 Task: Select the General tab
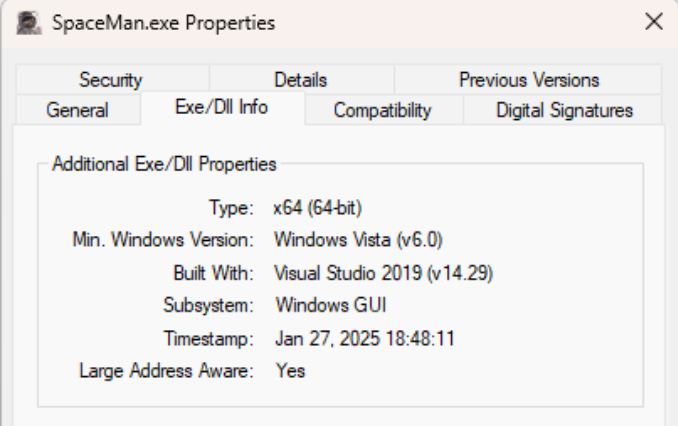click(77, 110)
